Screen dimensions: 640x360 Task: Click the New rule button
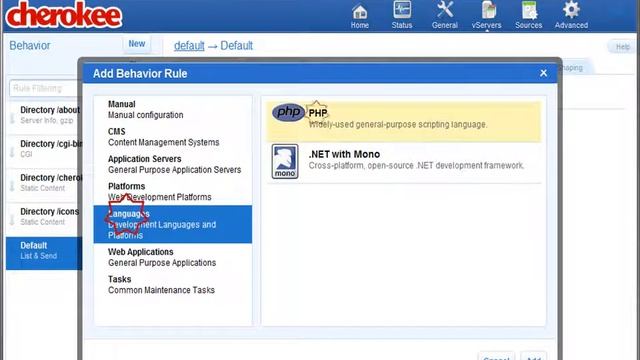pyautogui.click(x=137, y=44)
